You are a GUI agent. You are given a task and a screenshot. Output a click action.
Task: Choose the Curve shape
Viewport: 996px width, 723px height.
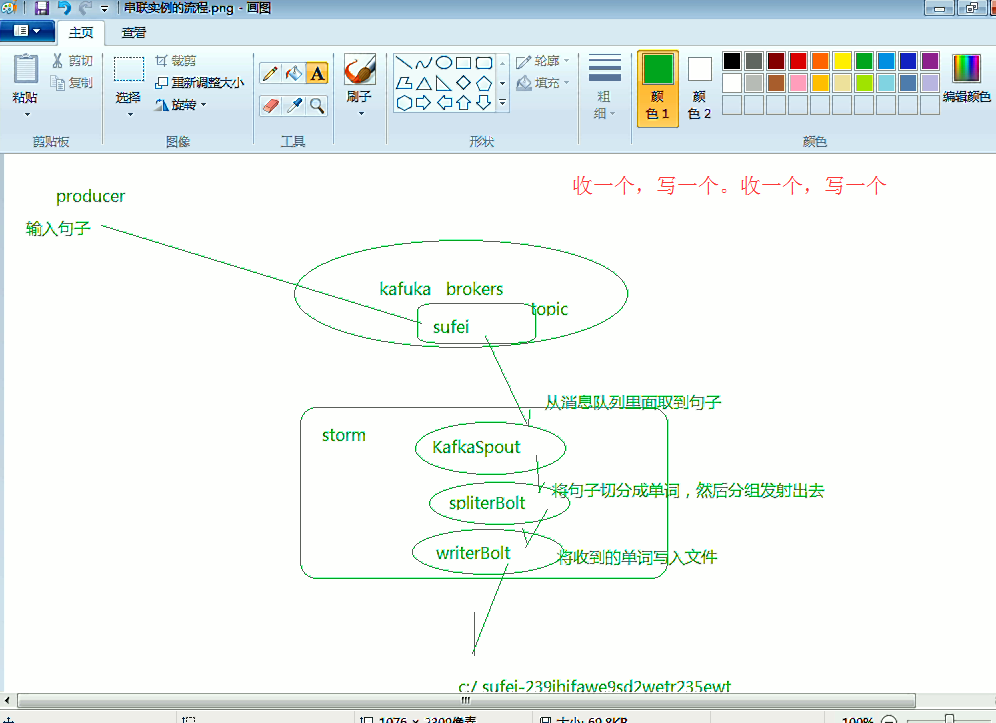coord(424,63)
